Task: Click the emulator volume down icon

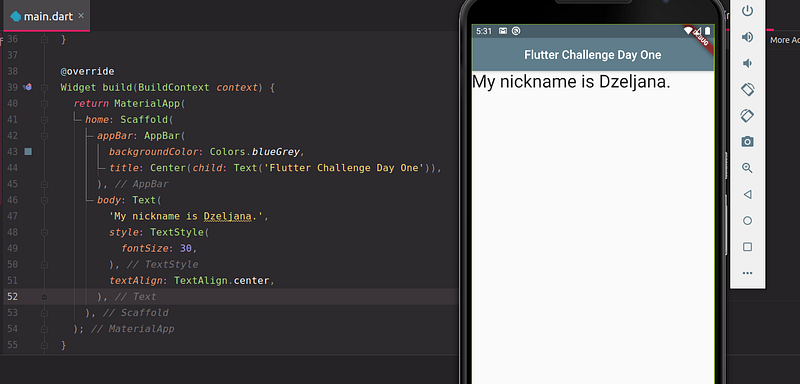Action: point(747,63)
